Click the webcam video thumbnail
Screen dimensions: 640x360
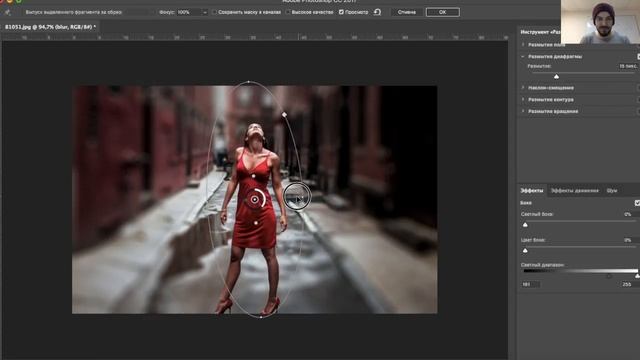pyautogui.click(x=600, y=22)
